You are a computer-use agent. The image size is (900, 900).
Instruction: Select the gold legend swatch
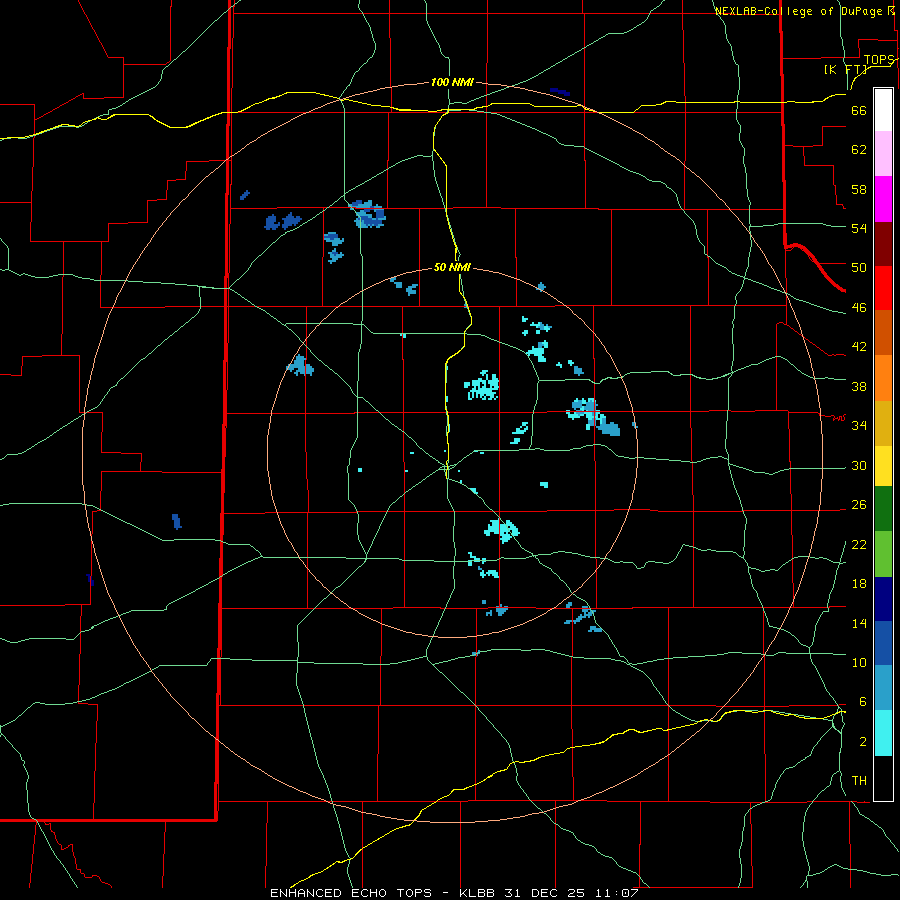tap(883, 424)
